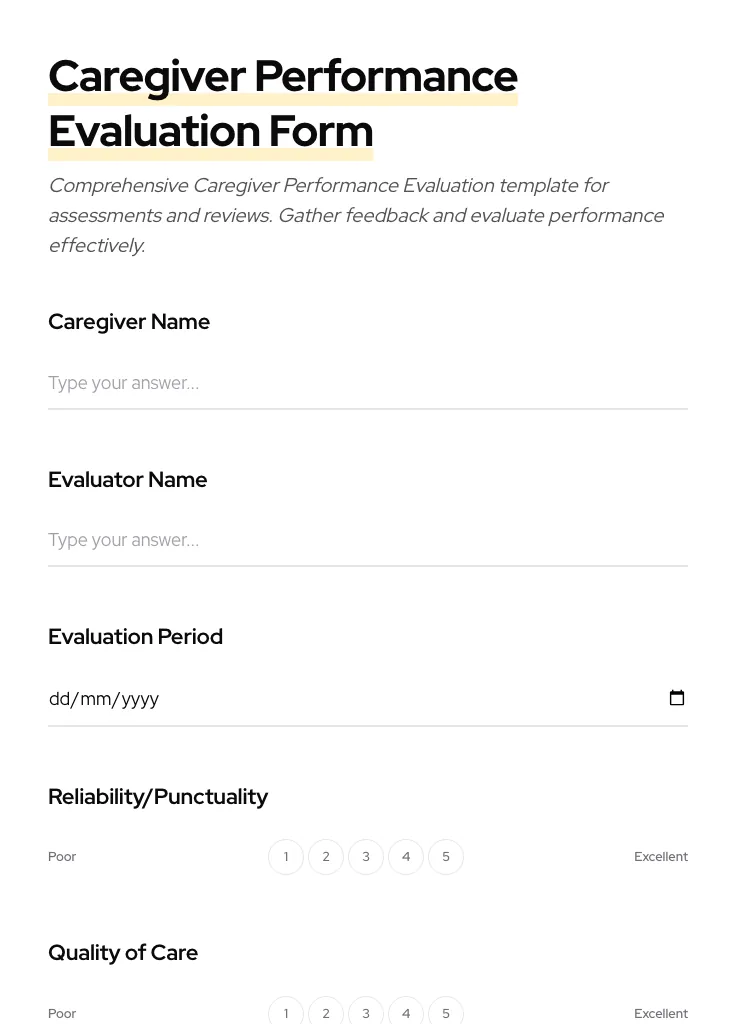736x1024 pixels.
Task: Select rating 2 for Reliability/Punctuality
Action: tap(326, 857)
